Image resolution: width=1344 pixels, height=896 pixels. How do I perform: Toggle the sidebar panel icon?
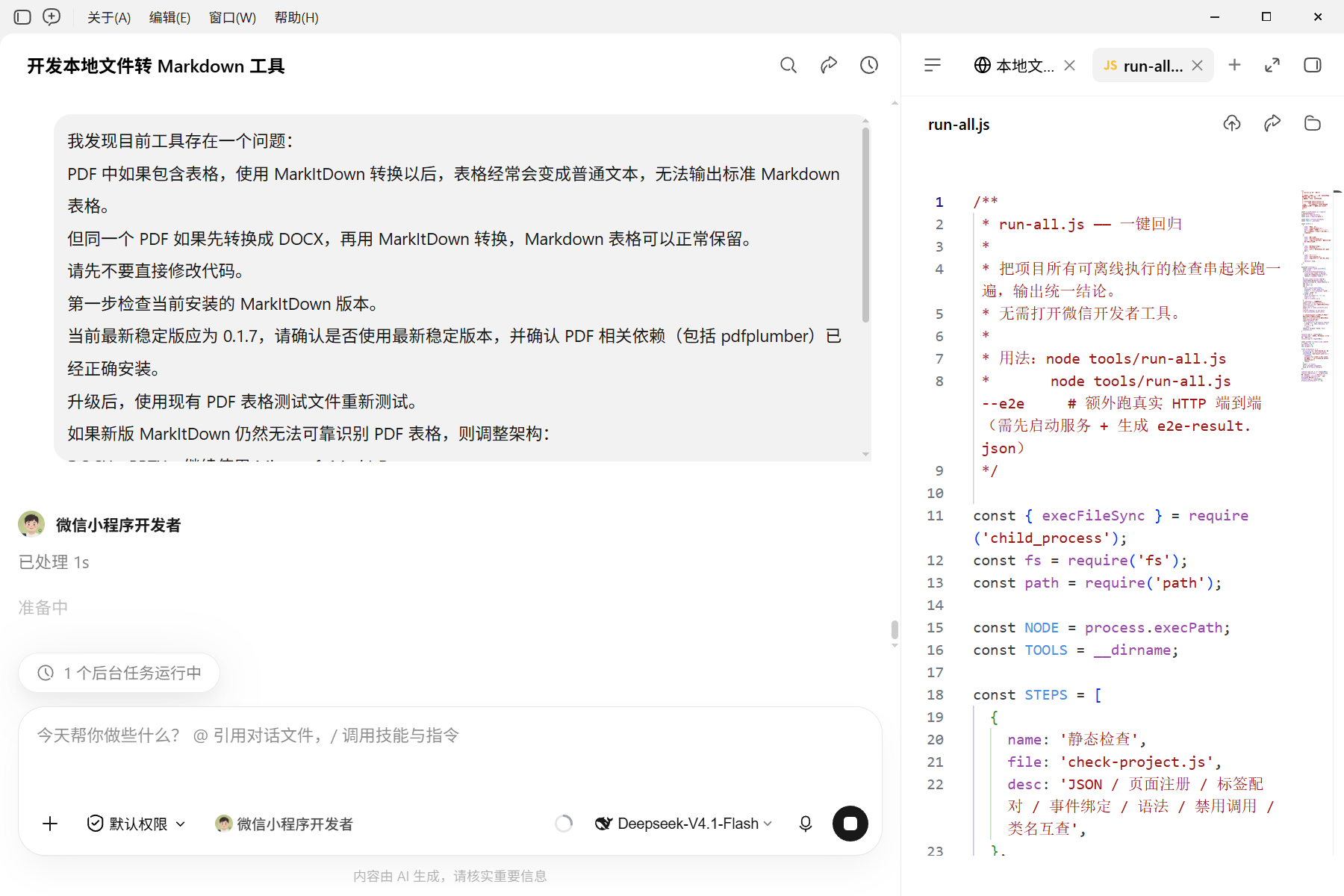pos(22,17)
